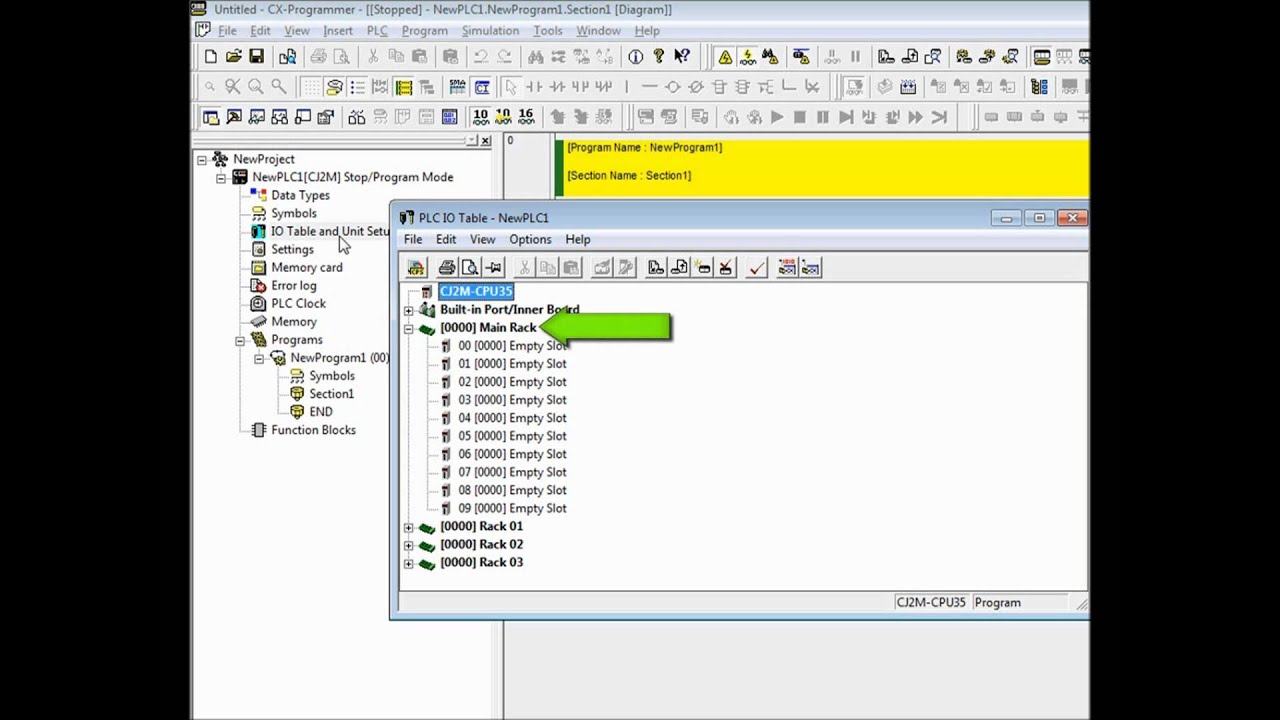Open the Tools menu in CX-Programmer
The image size is (1280, 720).
click(x=547, y=31)
